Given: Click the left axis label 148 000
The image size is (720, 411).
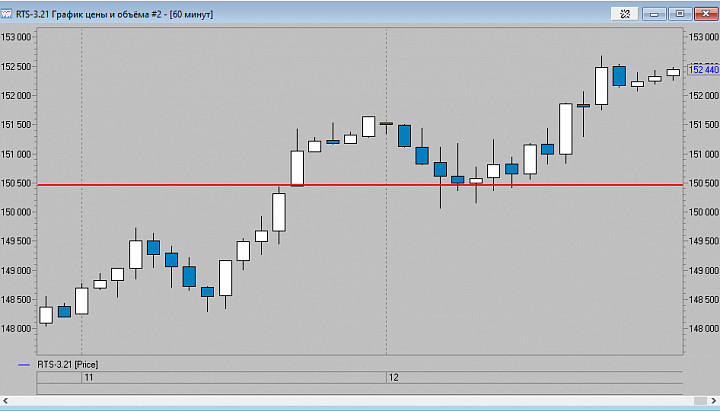Looking at the screenshot, I should coord(16,329).
